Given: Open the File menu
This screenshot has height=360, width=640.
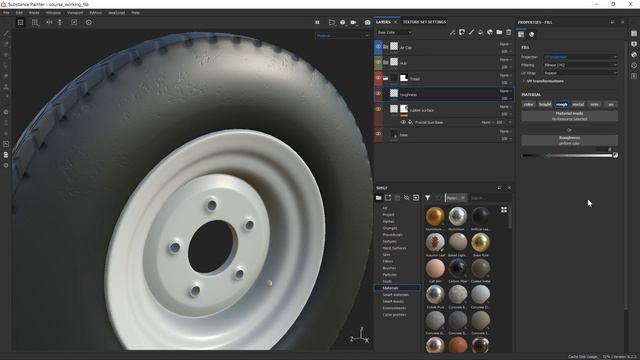Looking at the screenshot, I should pos(6,13).
